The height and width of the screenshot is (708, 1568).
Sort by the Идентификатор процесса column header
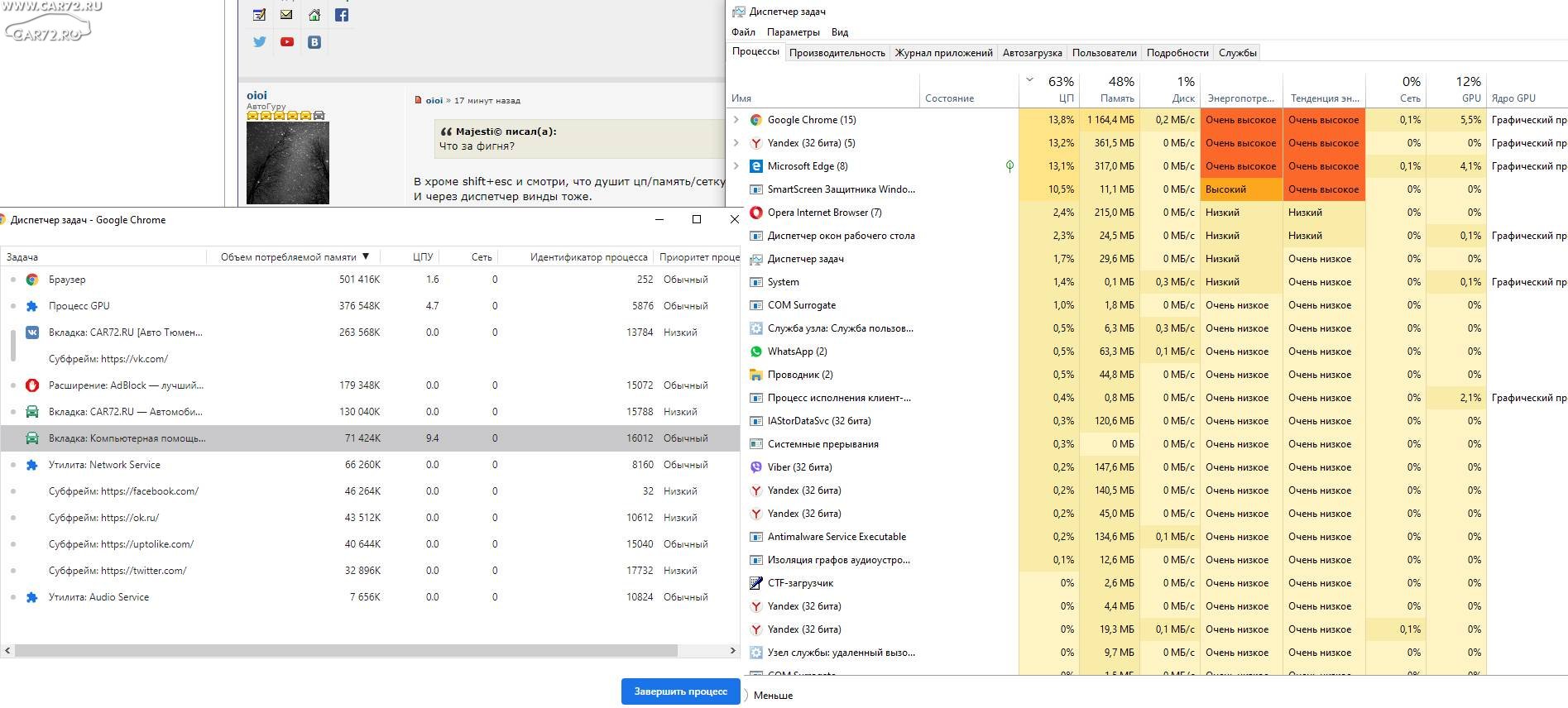[588, 257]
